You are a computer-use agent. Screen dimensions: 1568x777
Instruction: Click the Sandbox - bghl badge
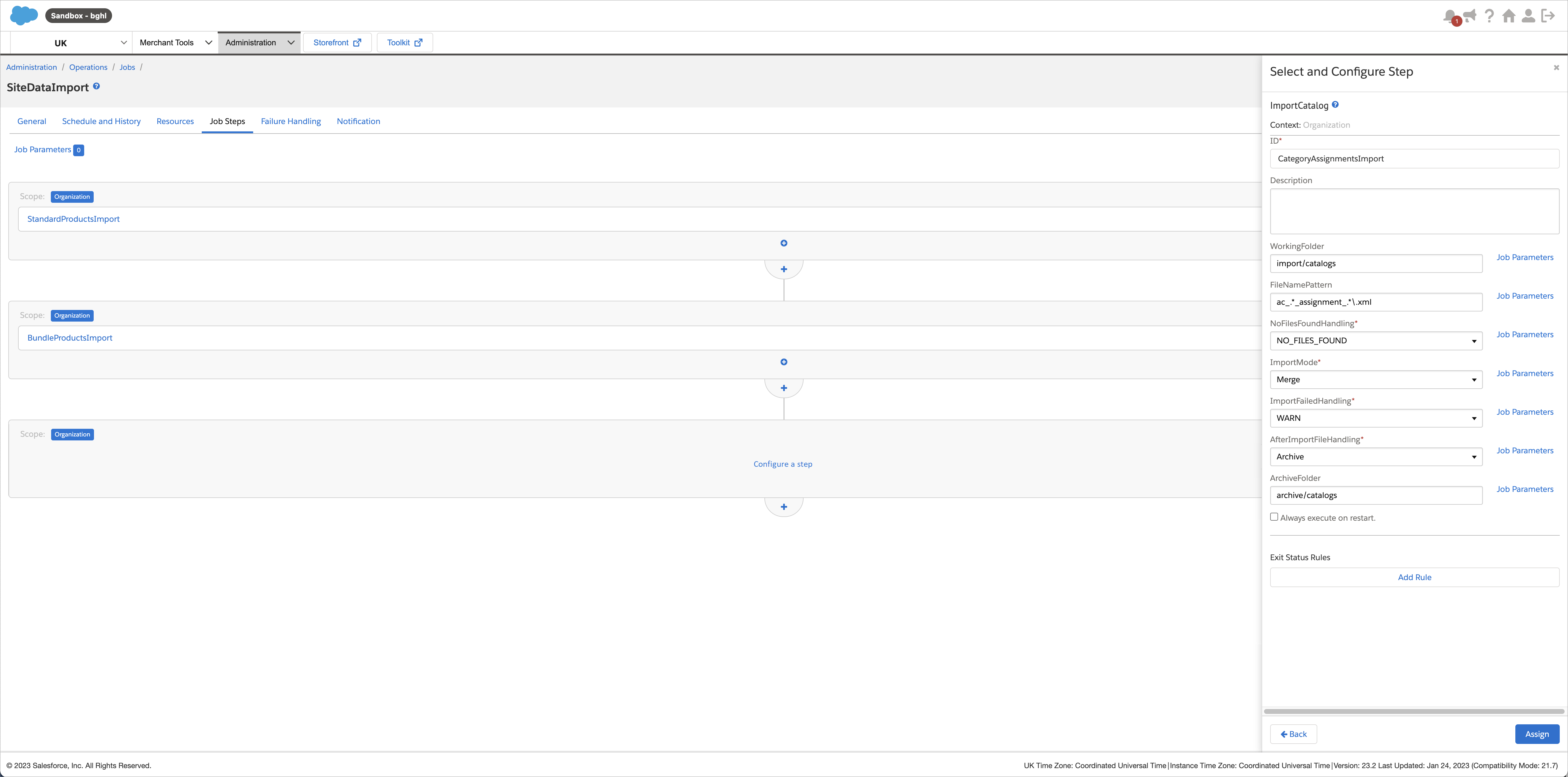click(x=78, y=15)
